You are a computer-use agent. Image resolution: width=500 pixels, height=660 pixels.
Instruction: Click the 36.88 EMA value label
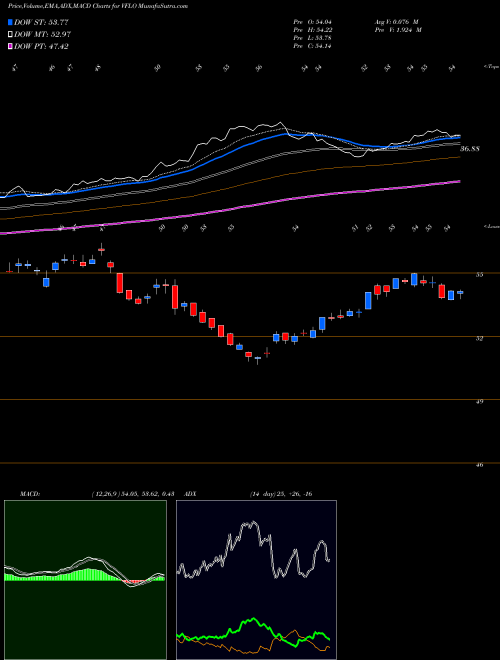[470, 149]
